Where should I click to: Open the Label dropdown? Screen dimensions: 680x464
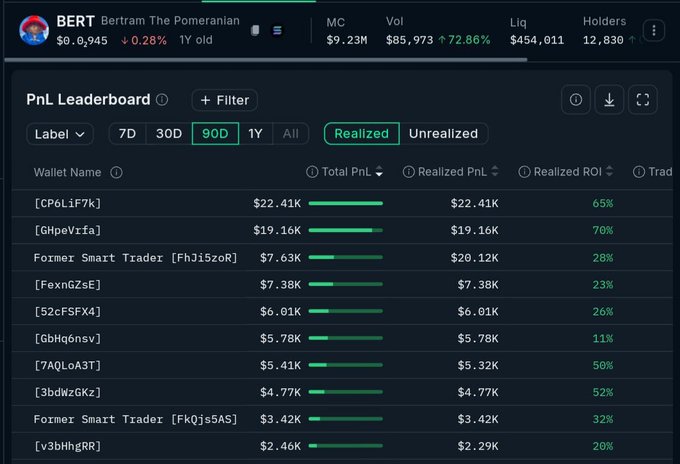pyautogui.click(x=60, y=134)
